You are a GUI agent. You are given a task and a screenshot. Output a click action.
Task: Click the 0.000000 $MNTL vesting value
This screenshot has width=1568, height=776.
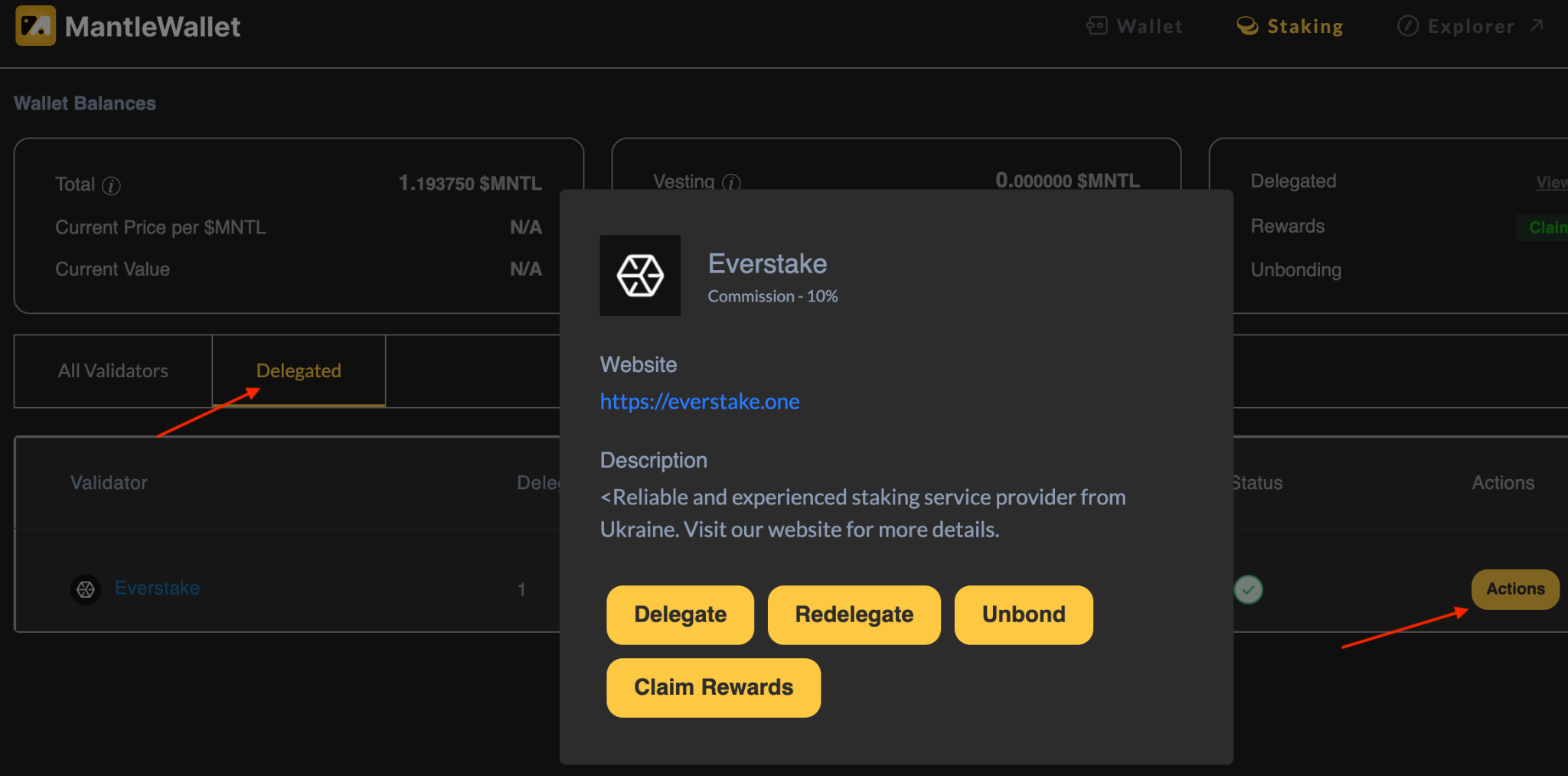pyautogui.click(x=1067, y=181)
